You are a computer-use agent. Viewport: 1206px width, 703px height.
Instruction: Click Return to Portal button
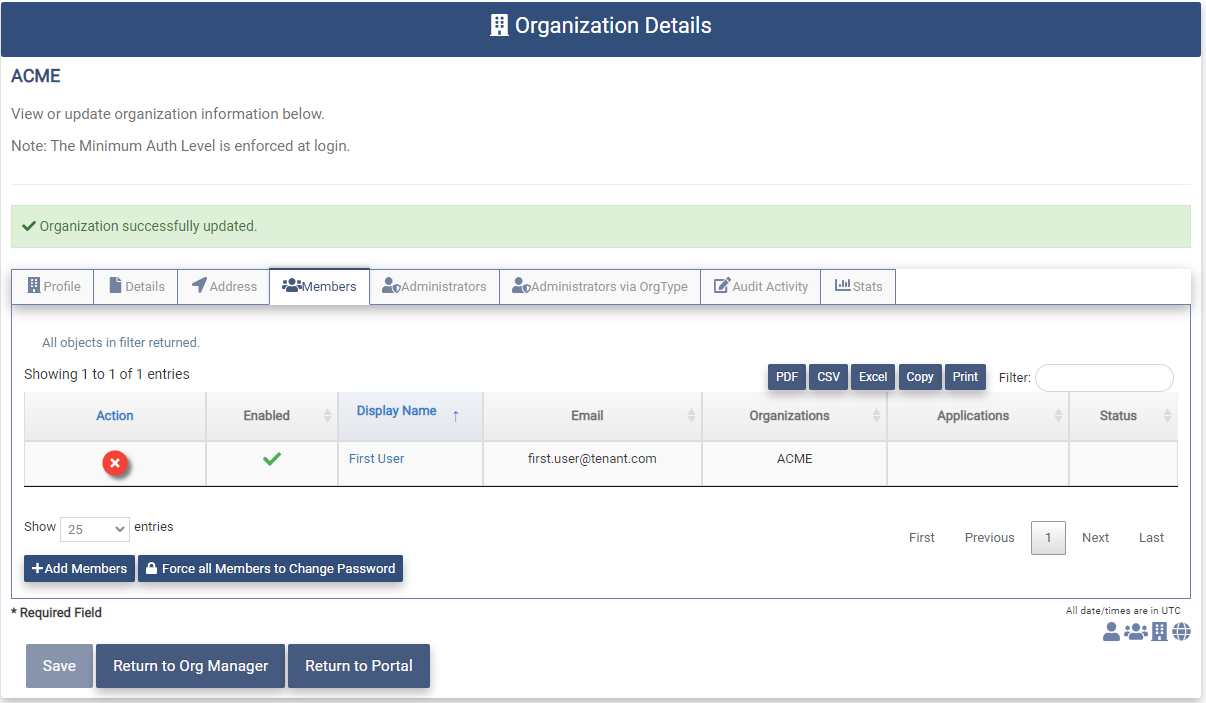coord(359,666)
